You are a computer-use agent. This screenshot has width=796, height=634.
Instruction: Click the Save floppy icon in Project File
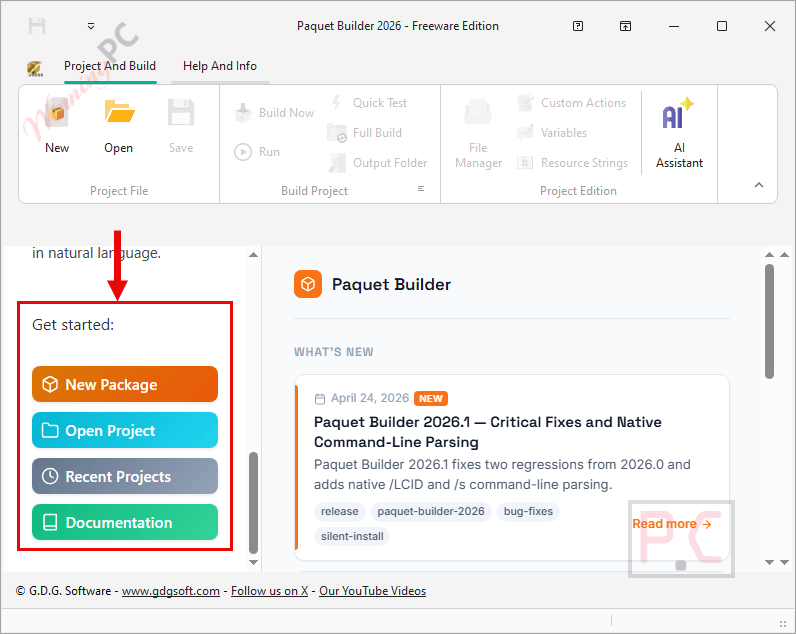point(181,112)
